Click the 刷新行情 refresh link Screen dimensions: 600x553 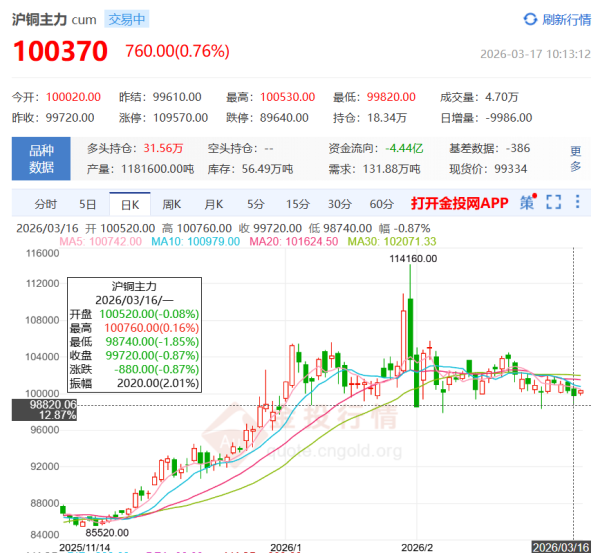click(566, 20)
